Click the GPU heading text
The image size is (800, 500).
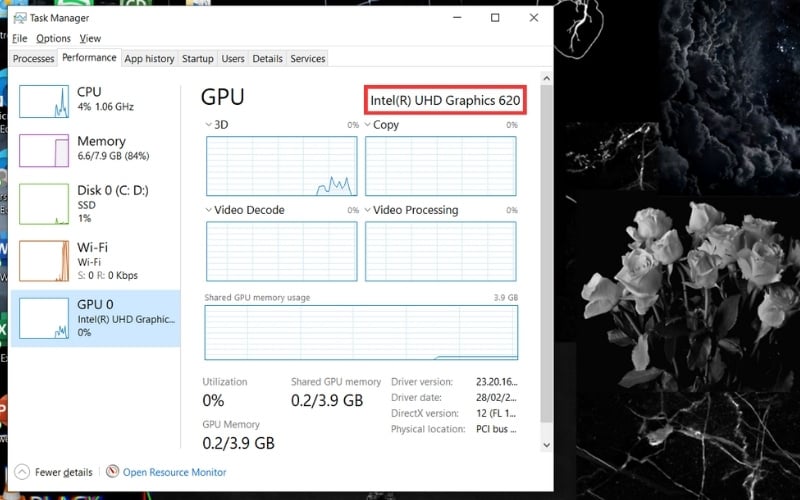pyautogui.click(x=222, y=97)
